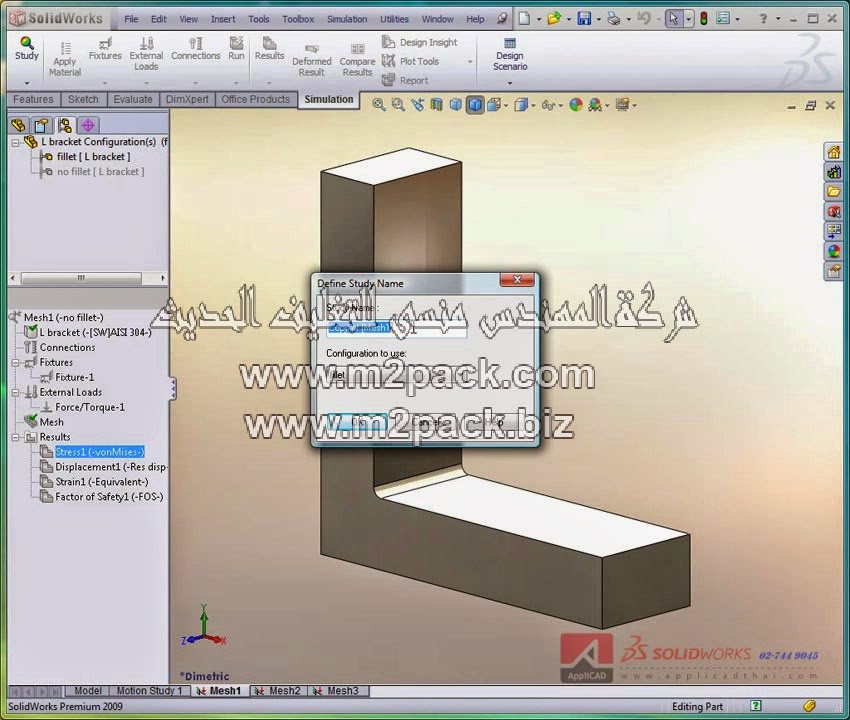Select External Loads tool
This screenshot has height=720, width=850.
(x=146, y=54)
